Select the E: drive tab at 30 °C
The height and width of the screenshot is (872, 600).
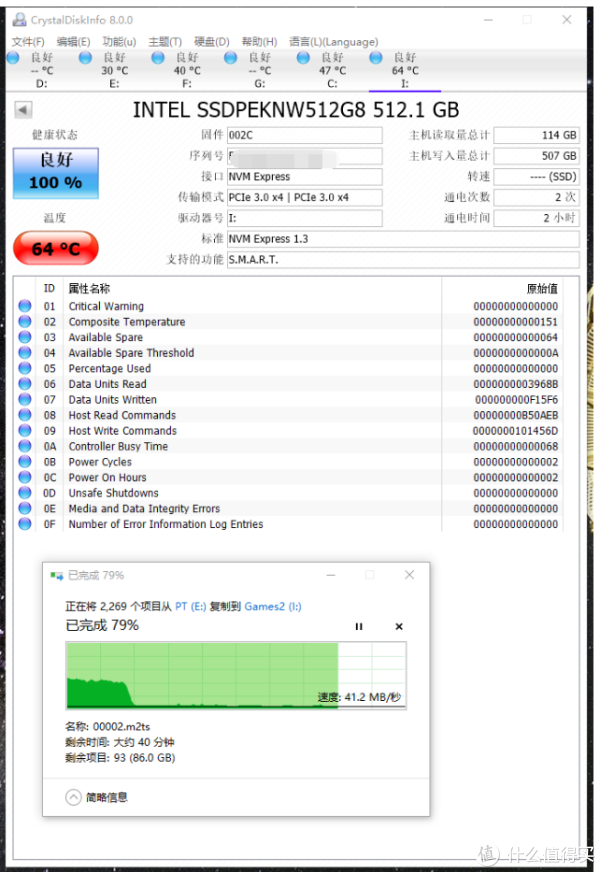coord(114,71)
